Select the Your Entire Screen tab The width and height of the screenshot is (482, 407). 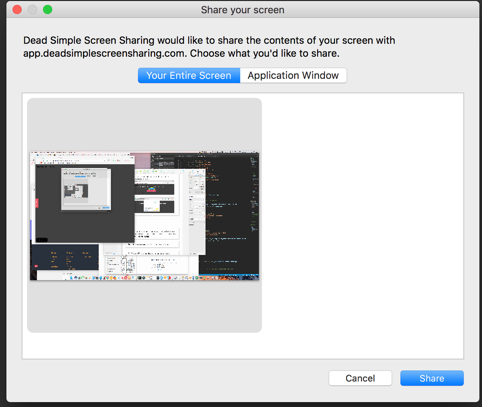click(189, 75)
